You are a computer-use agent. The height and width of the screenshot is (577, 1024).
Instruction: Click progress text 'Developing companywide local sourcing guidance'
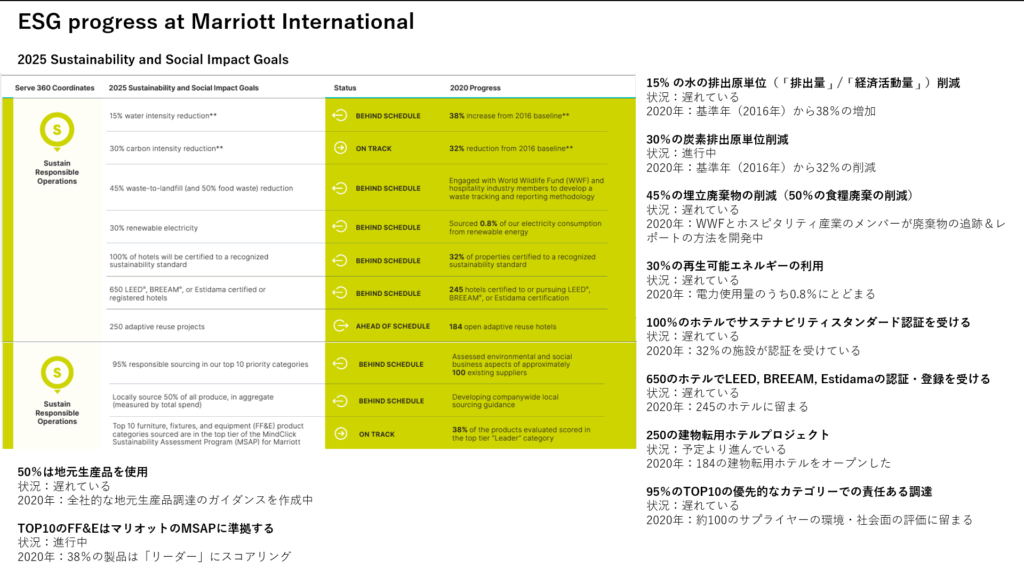505,401
